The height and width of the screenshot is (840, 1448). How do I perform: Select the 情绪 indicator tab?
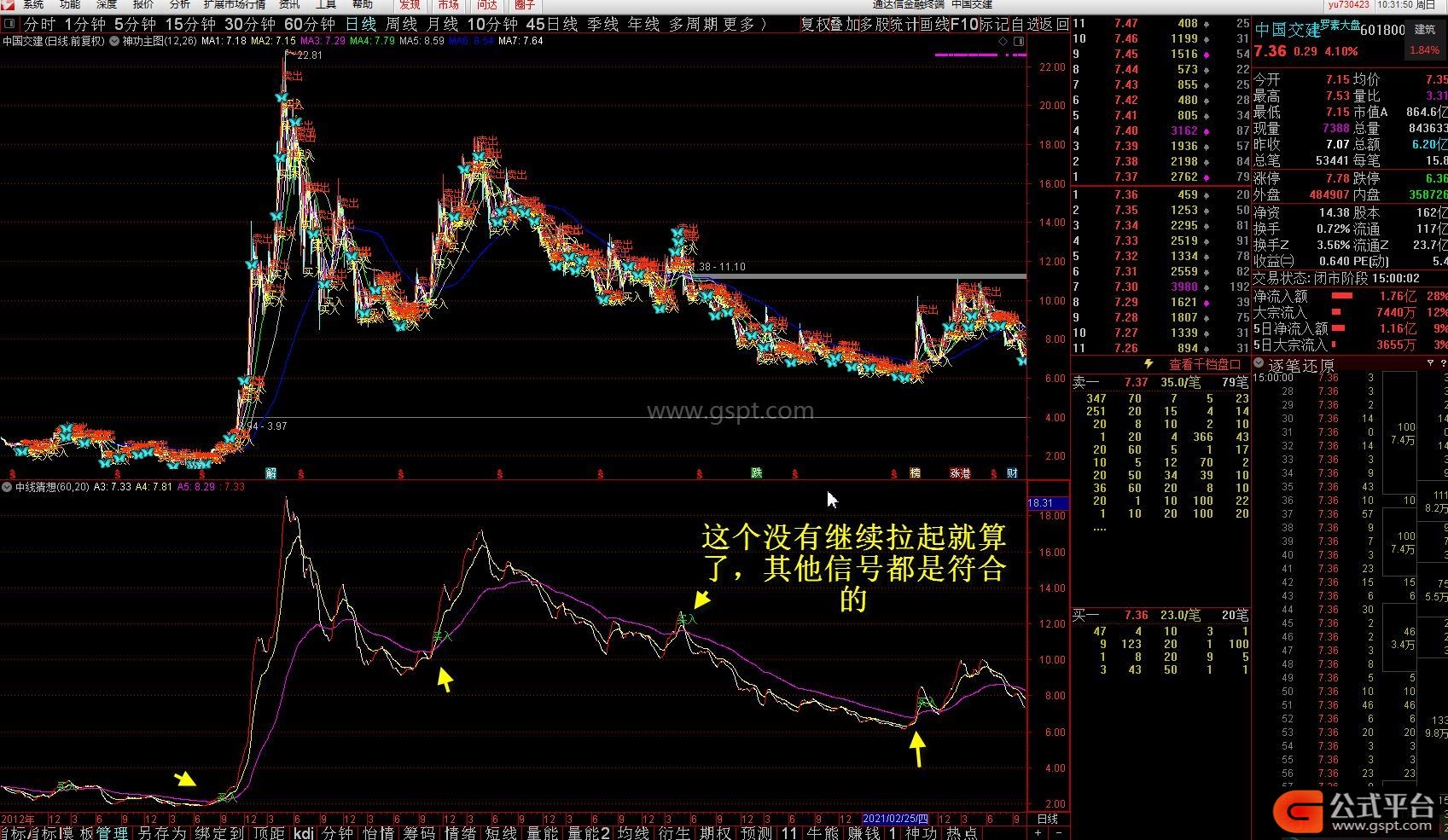click(460, 832)
